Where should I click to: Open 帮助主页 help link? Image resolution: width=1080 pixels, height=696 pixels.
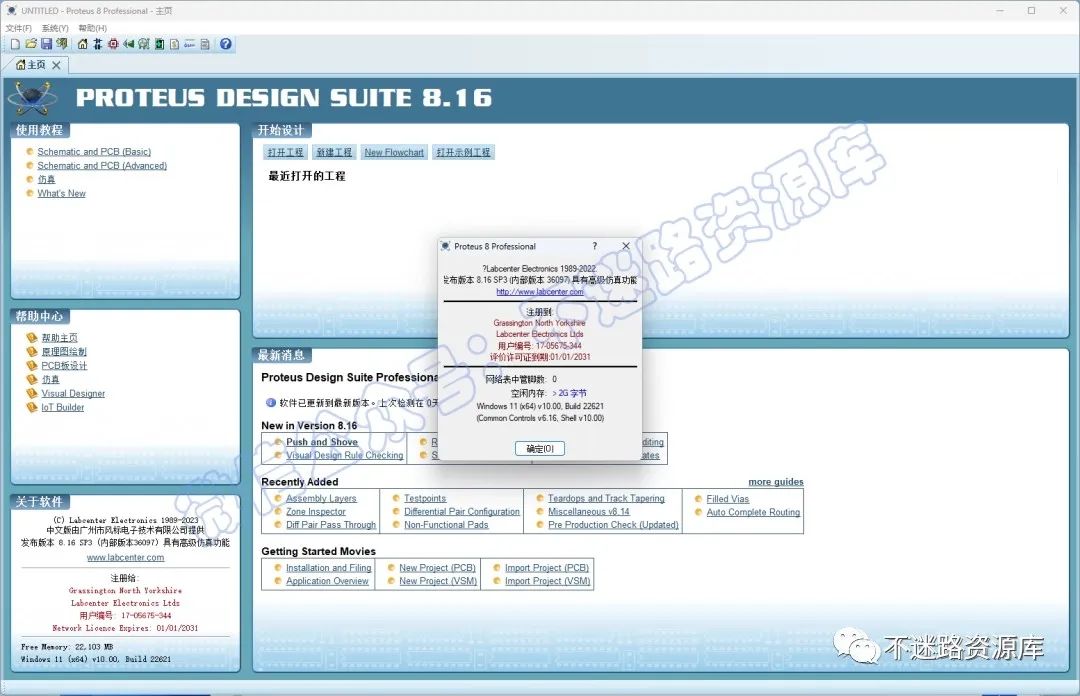point(59,338)
